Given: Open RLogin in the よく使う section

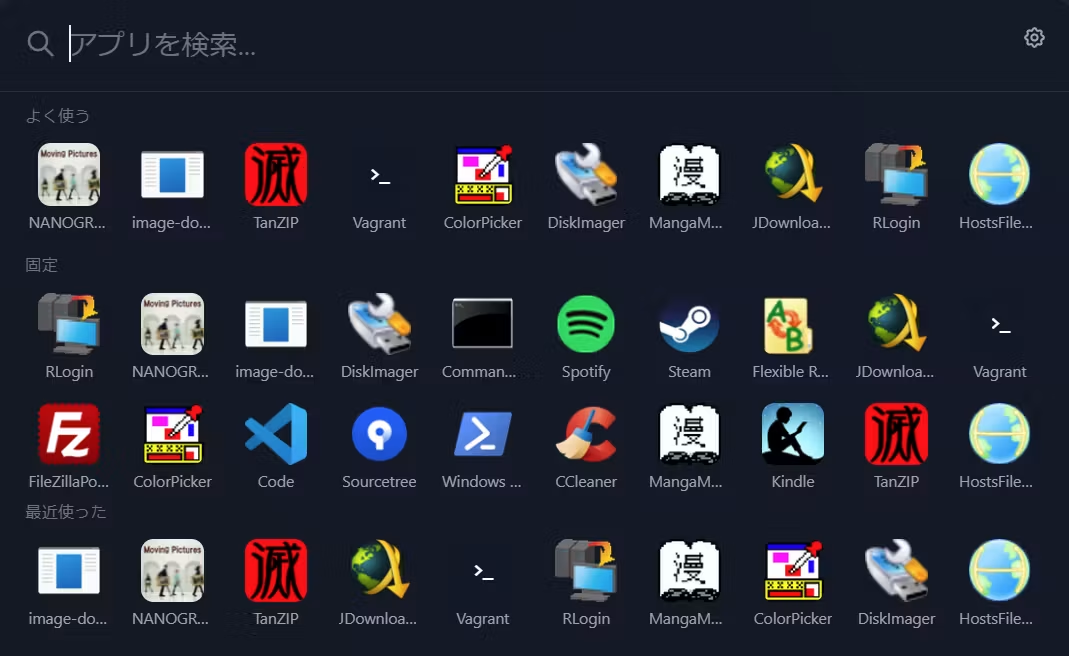Looking at the screenshot, I should (x=897, y=187).
